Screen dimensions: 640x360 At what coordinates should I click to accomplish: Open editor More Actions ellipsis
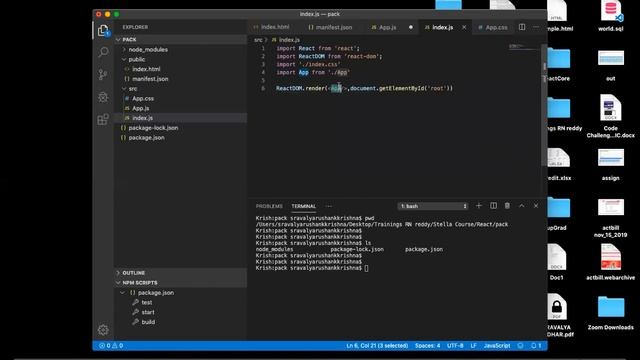pos(536,27)
